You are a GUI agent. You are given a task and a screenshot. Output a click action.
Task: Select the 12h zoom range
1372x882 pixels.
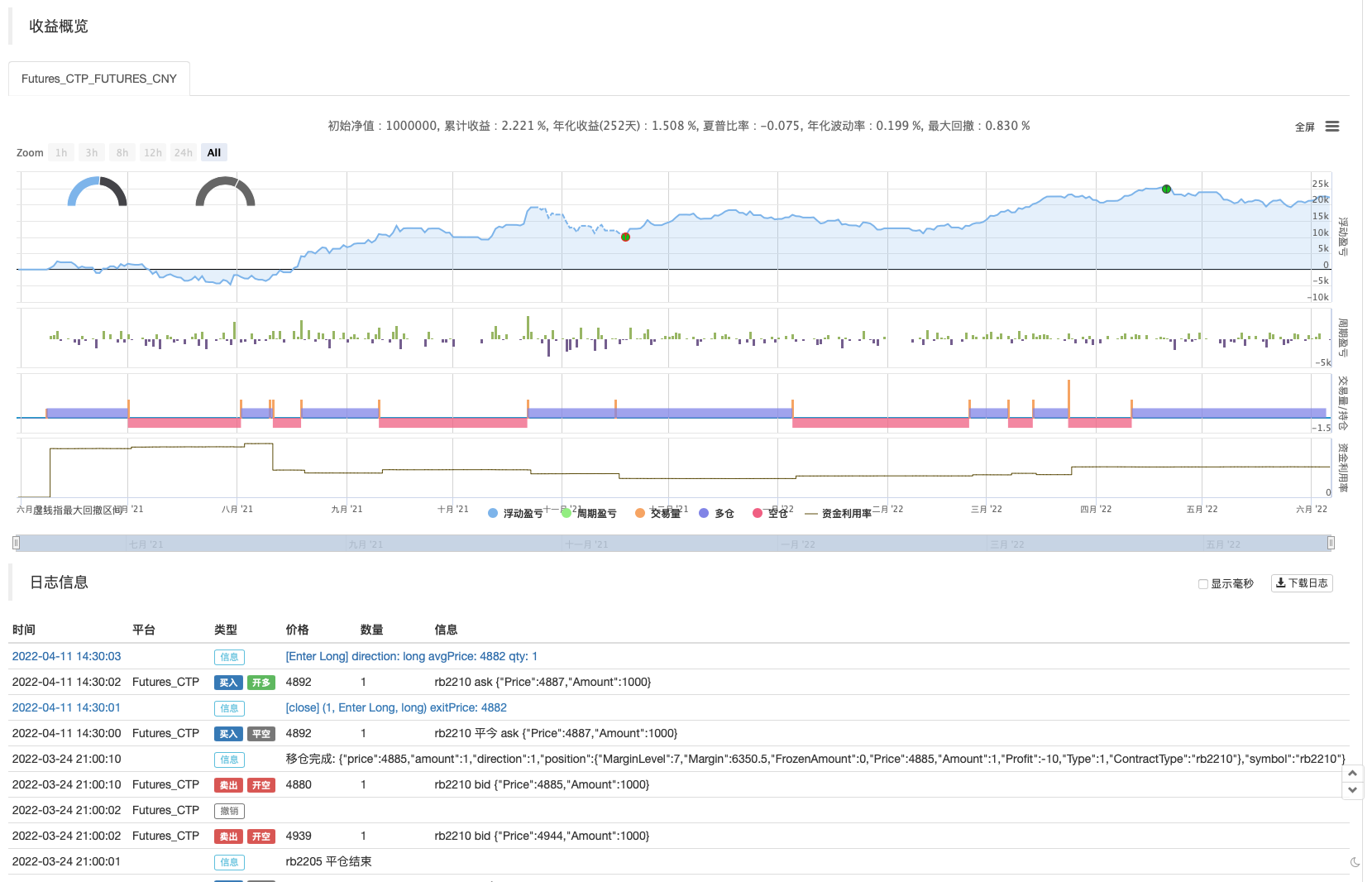(x=153, y=152)
